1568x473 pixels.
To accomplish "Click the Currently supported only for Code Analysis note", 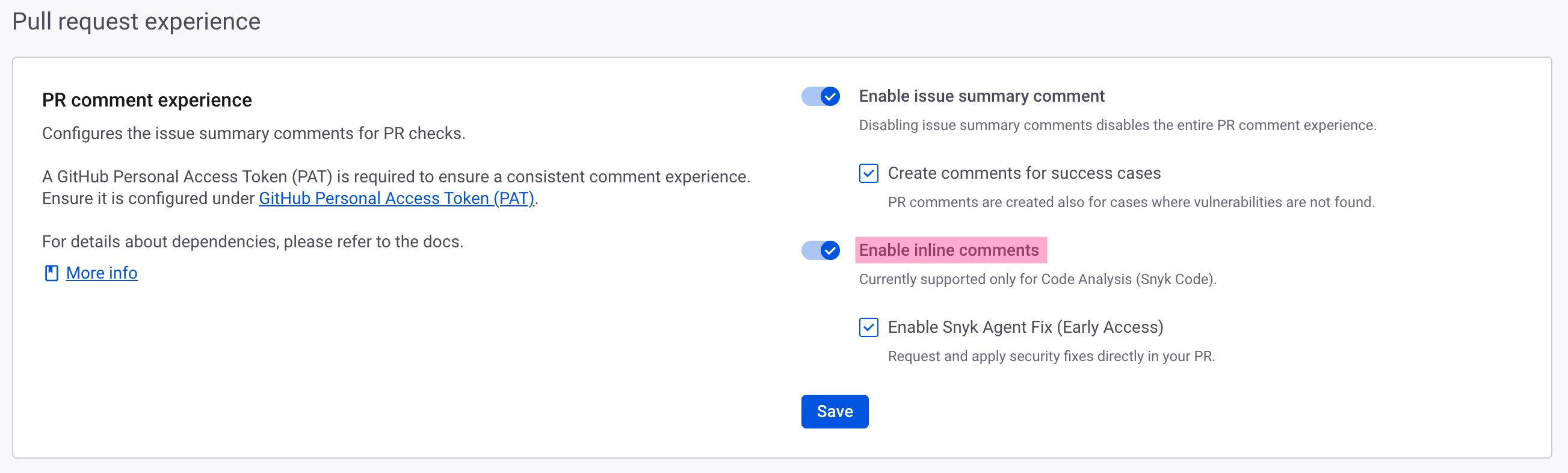I will (1037, 279).
